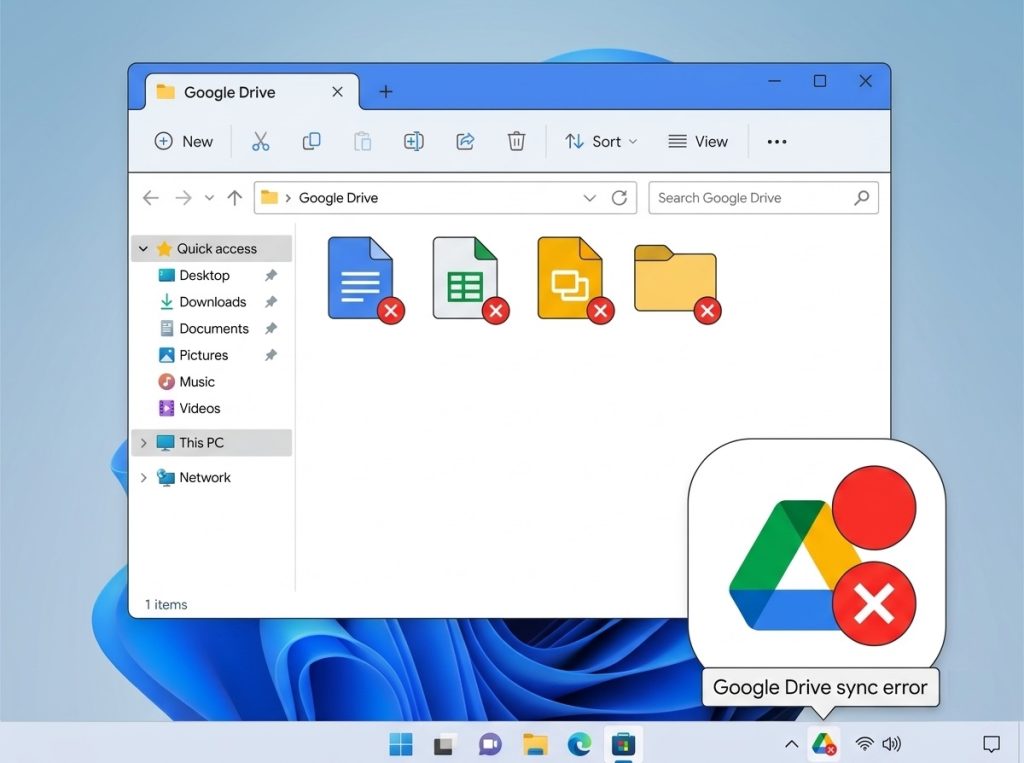
Task: Expand the This PC node
Action: click(x=144, y=443)
